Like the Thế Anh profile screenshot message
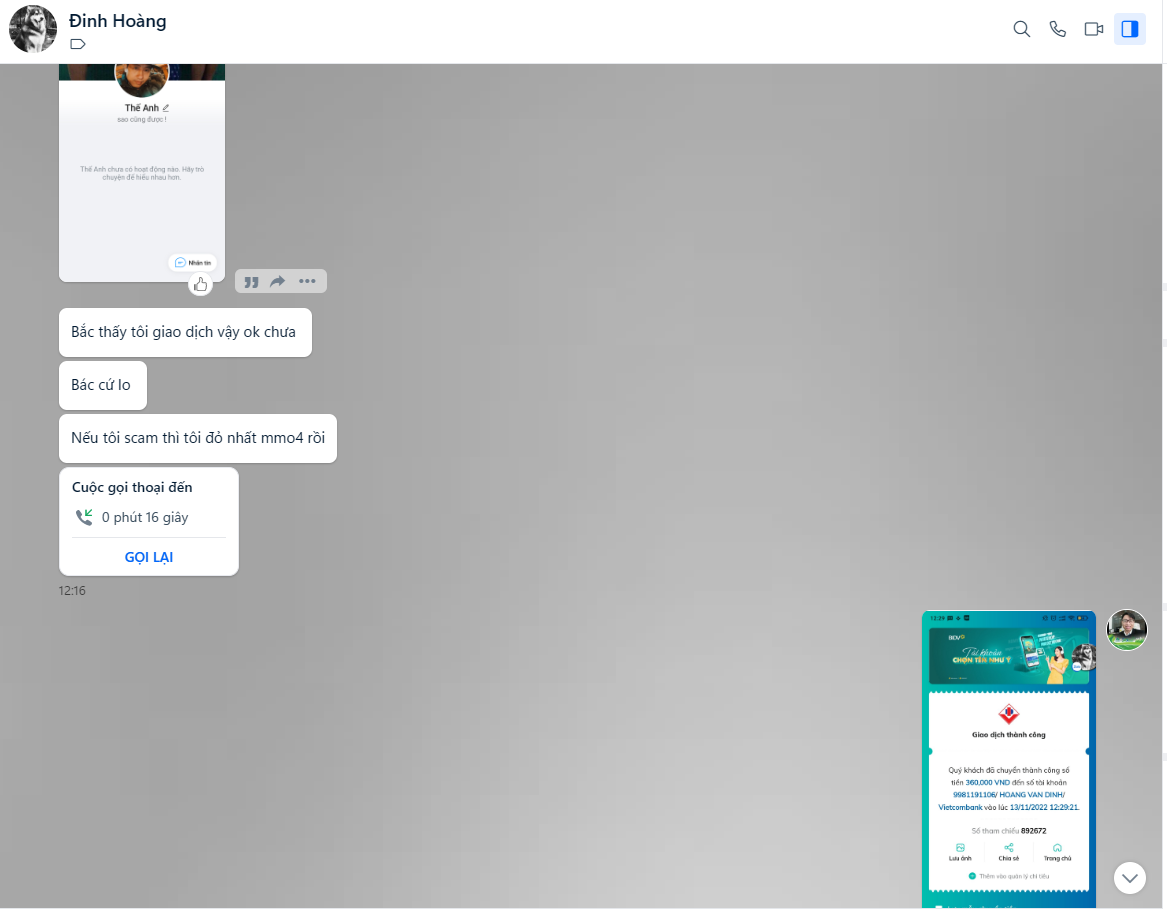This screenshot has width=1167, height=909. (x=200, y=284)
